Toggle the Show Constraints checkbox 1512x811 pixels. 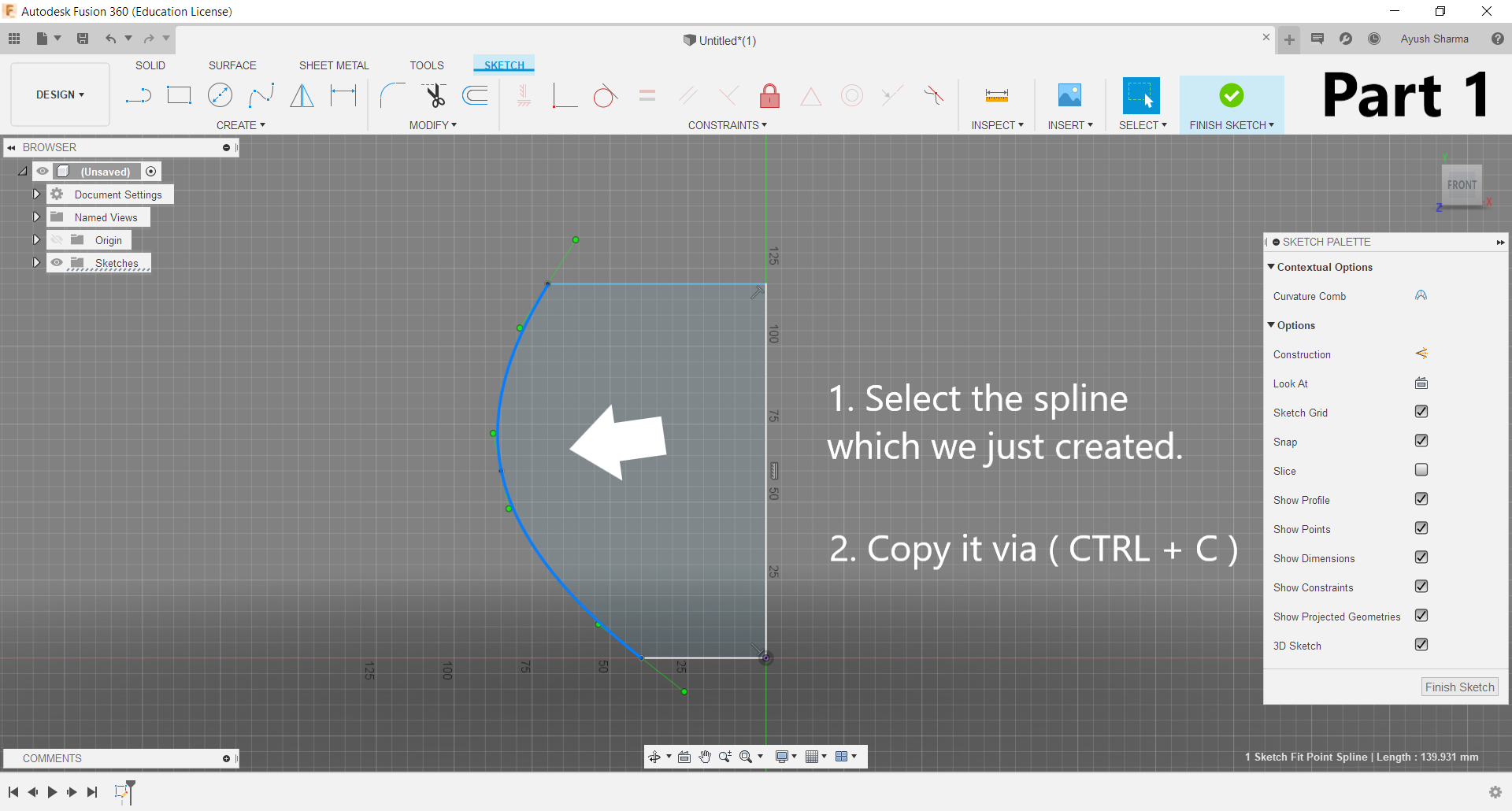click(x=1421, y=587)
